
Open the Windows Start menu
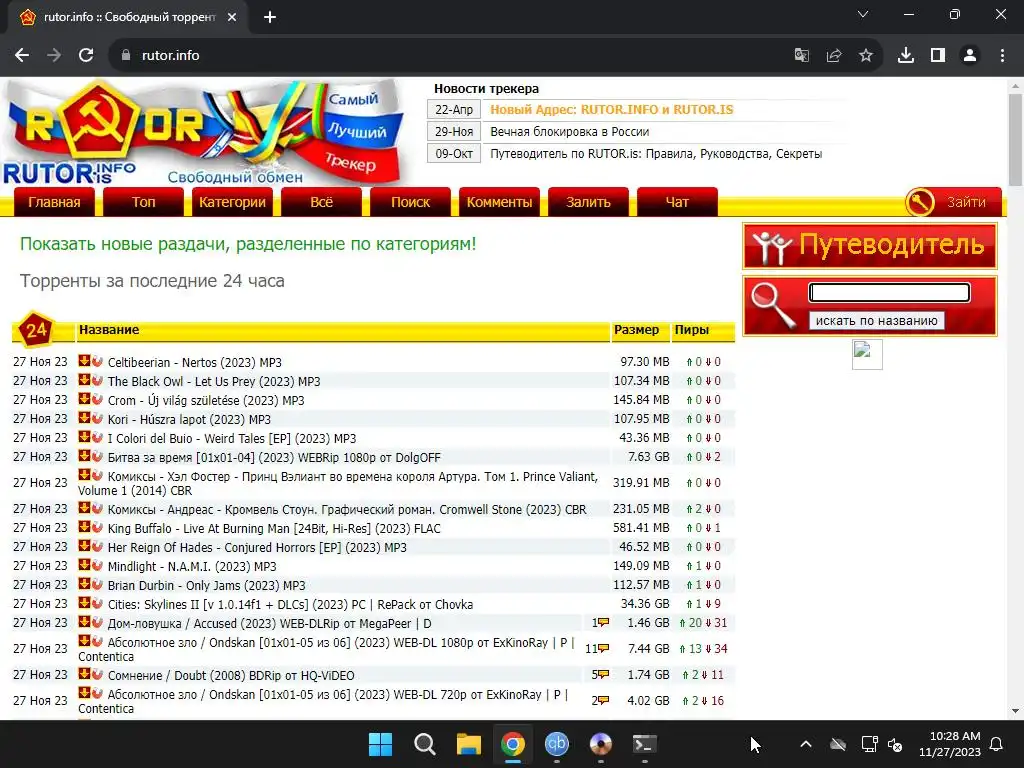click(x=380, y=744)
